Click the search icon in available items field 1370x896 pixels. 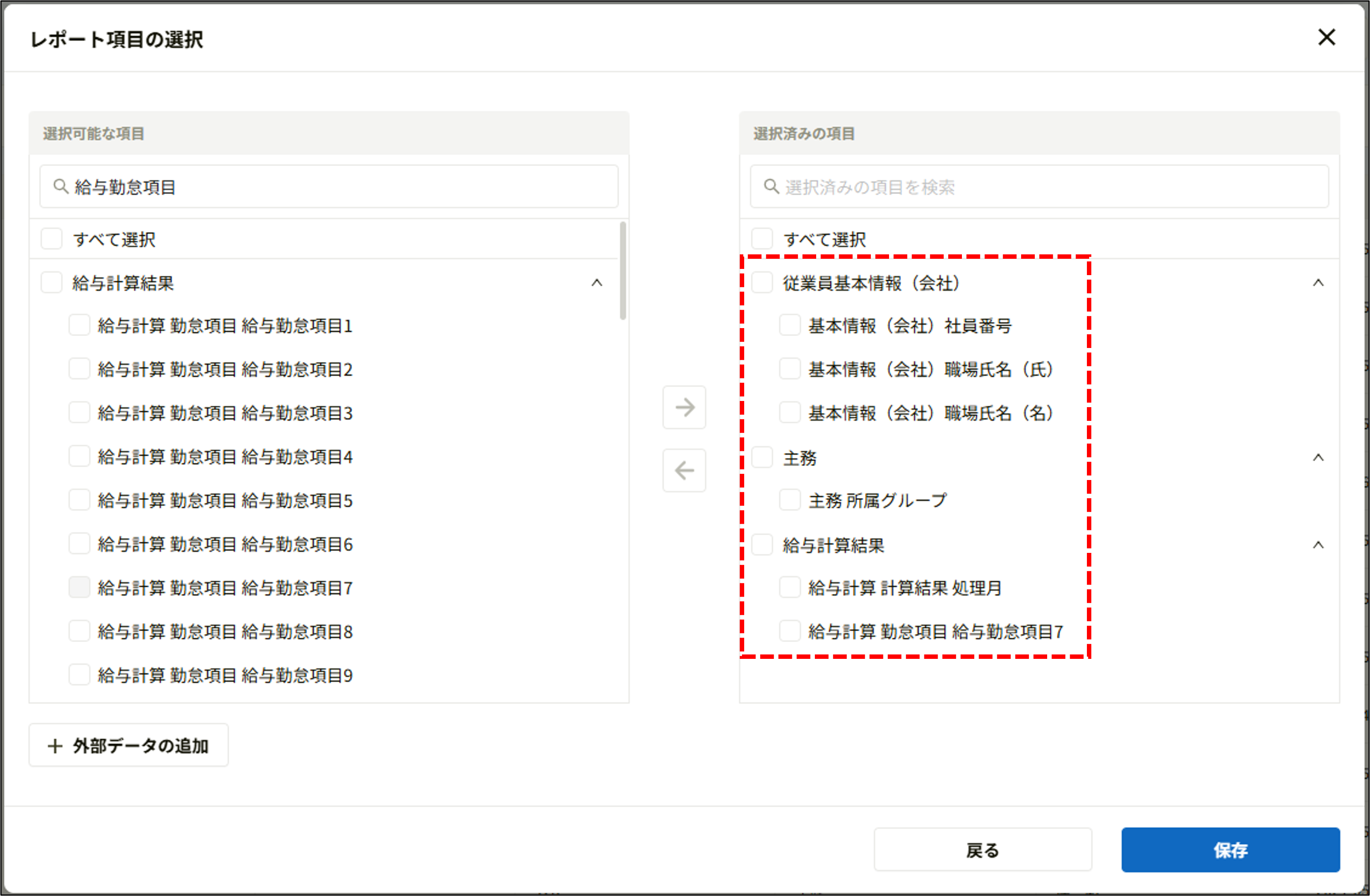[x=61, y=186]
